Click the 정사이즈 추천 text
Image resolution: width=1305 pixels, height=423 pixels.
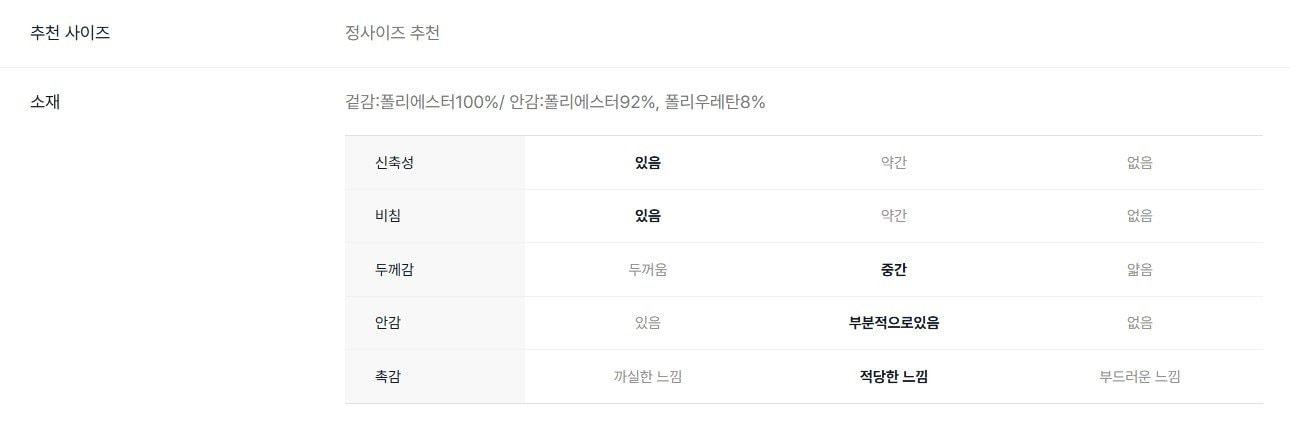392,33
